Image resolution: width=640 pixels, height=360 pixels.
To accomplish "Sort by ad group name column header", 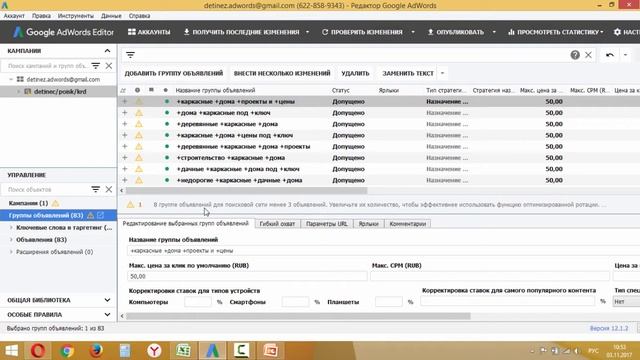I will pos(215,90).
